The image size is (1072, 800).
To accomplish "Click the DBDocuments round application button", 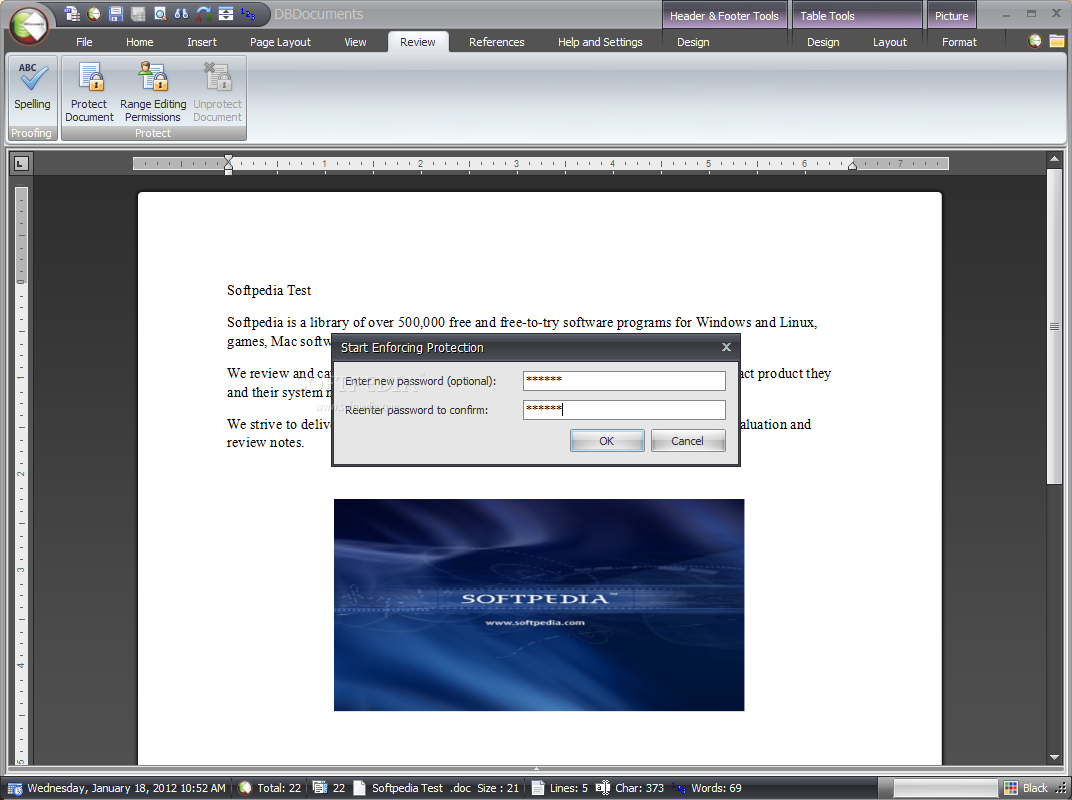I will (x=29, y=25).
